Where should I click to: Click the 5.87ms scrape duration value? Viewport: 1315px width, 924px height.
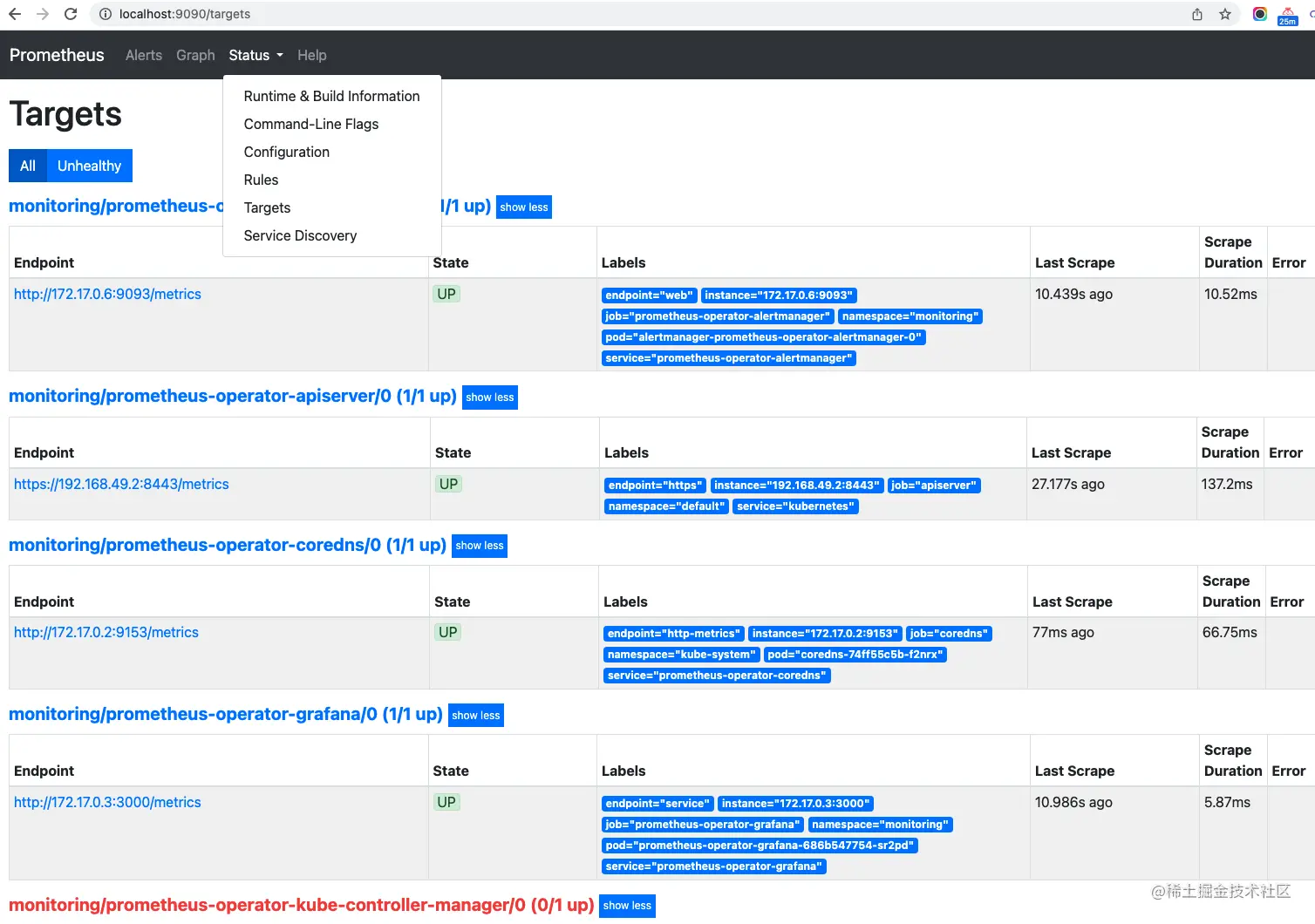tap(1228, 802)
